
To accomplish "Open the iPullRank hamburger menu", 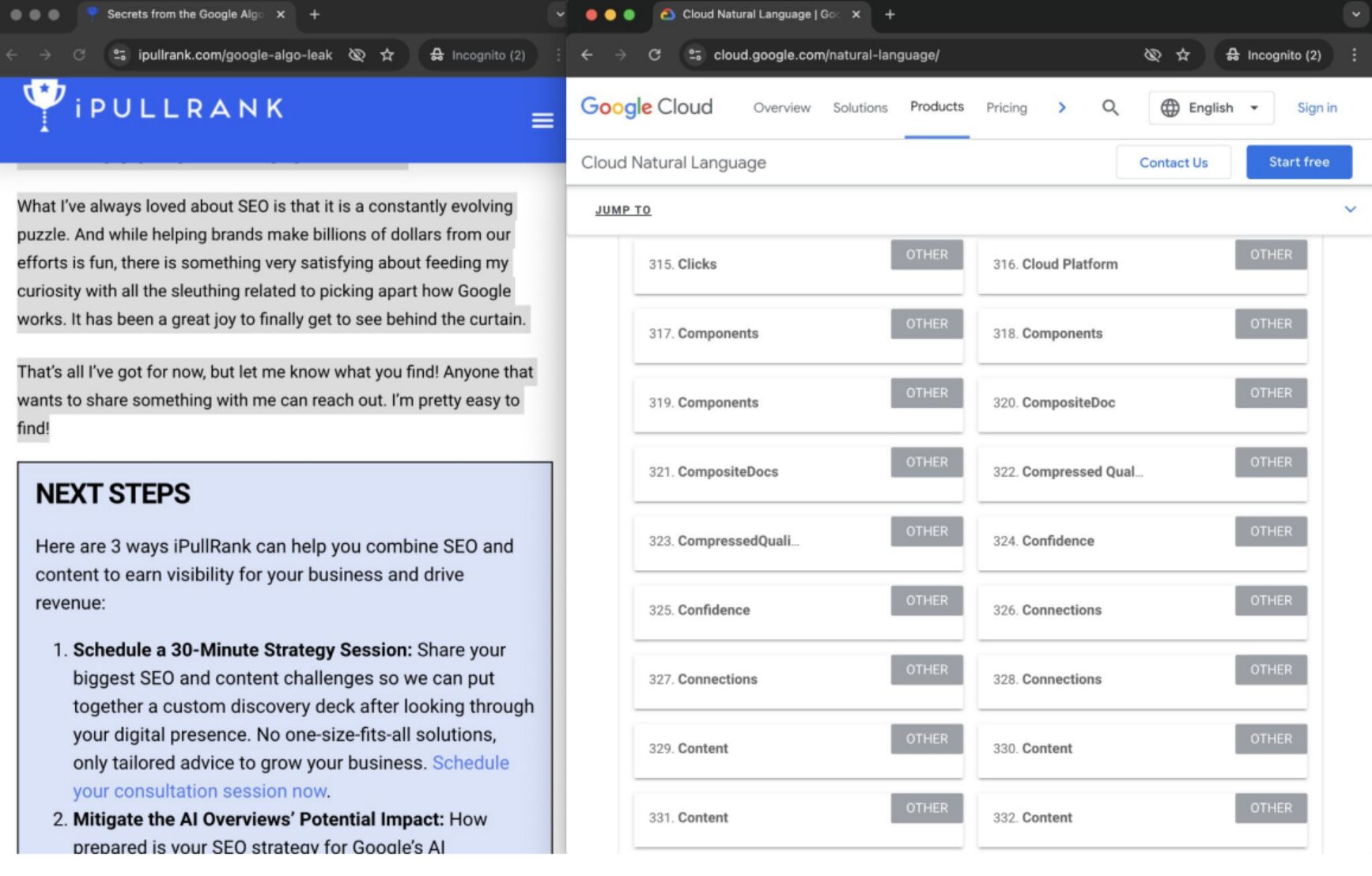I will (542, 120).
